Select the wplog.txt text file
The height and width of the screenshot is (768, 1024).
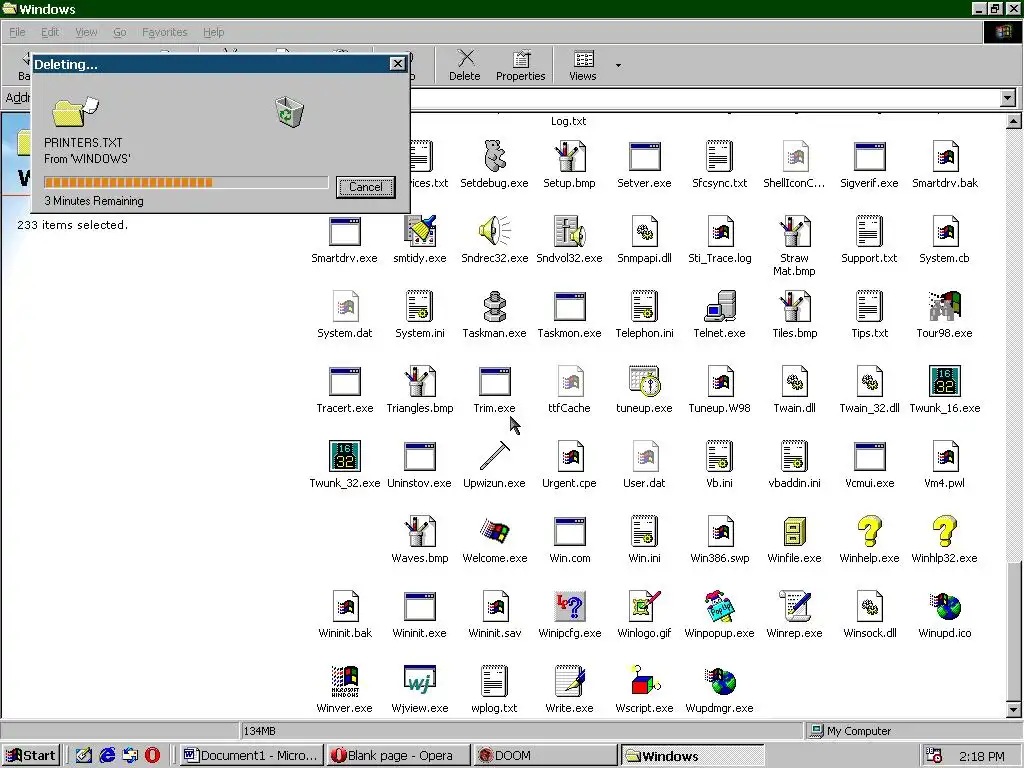494,691
